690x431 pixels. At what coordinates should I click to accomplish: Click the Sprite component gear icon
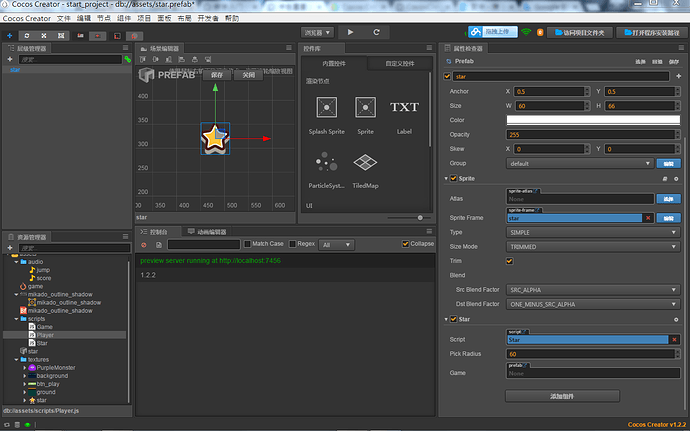(x=676, y=179)
